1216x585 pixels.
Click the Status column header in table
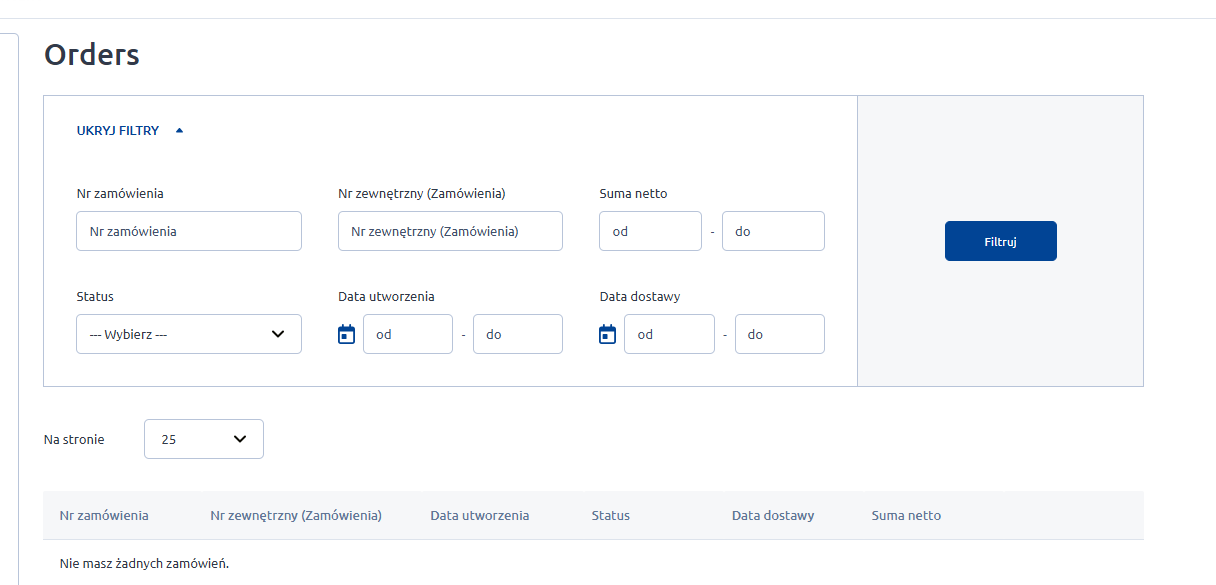[611, 516]
